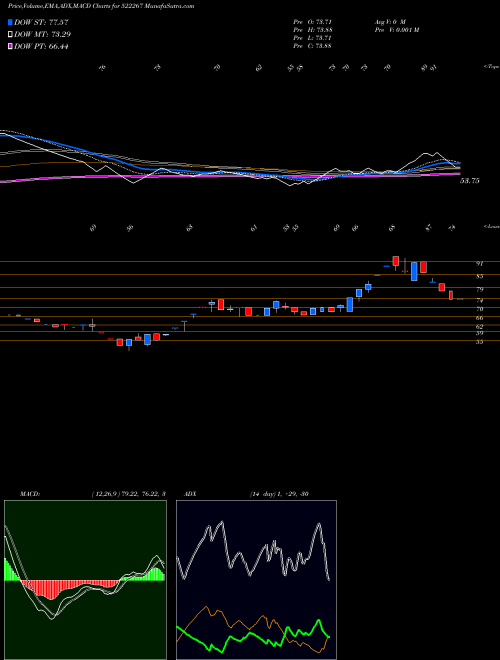
Task: Click the 85 price level label
Action: pos(479,277)
